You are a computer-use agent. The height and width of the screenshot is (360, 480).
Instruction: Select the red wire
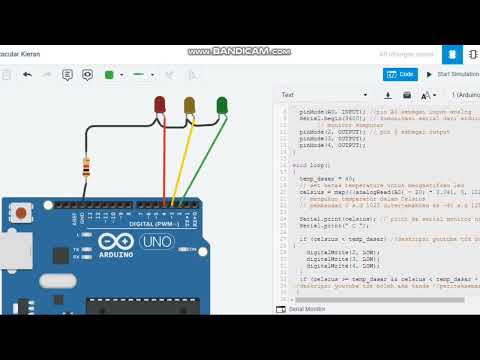164,160
